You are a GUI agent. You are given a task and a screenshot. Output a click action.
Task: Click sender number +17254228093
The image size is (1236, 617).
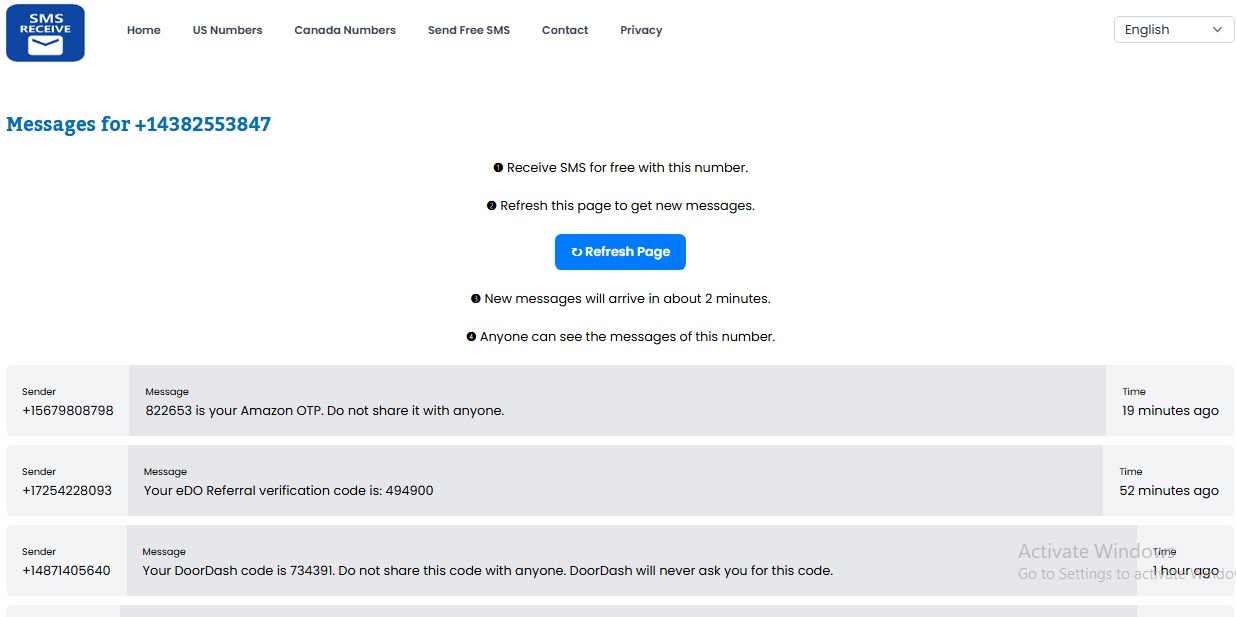(x=67, y=490)
